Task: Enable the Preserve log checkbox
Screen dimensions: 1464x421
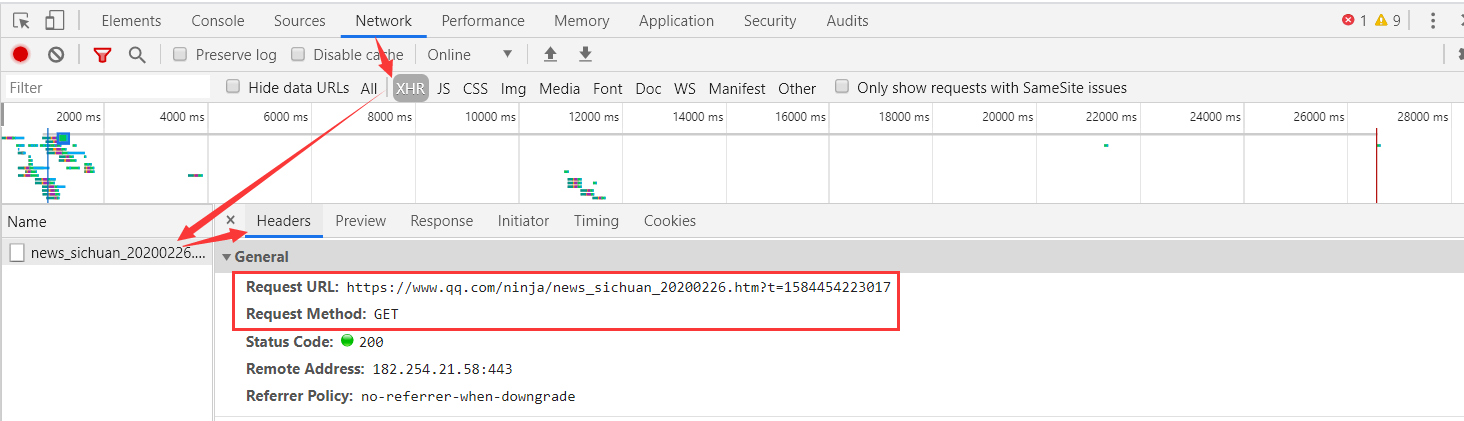Action: click(180, 55)
